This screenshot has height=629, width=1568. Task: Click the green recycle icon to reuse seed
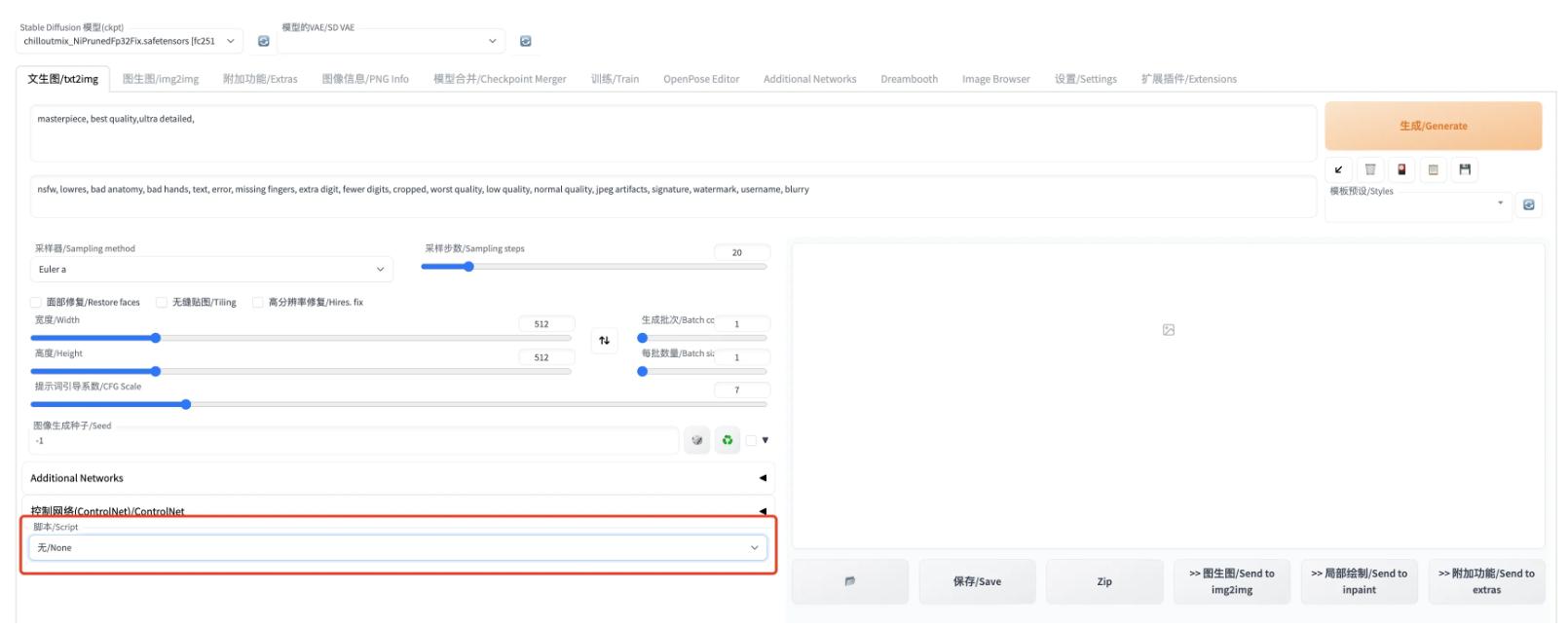pyautogui.click(x=728, y=440)
